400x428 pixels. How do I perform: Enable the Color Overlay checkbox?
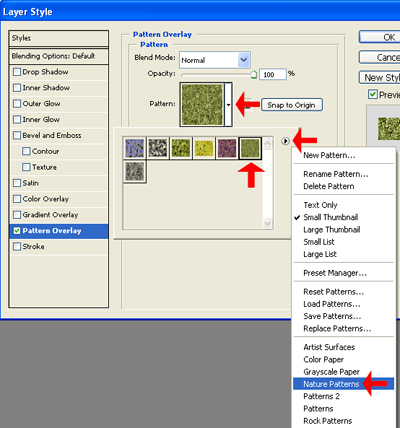tap(17, 199)
